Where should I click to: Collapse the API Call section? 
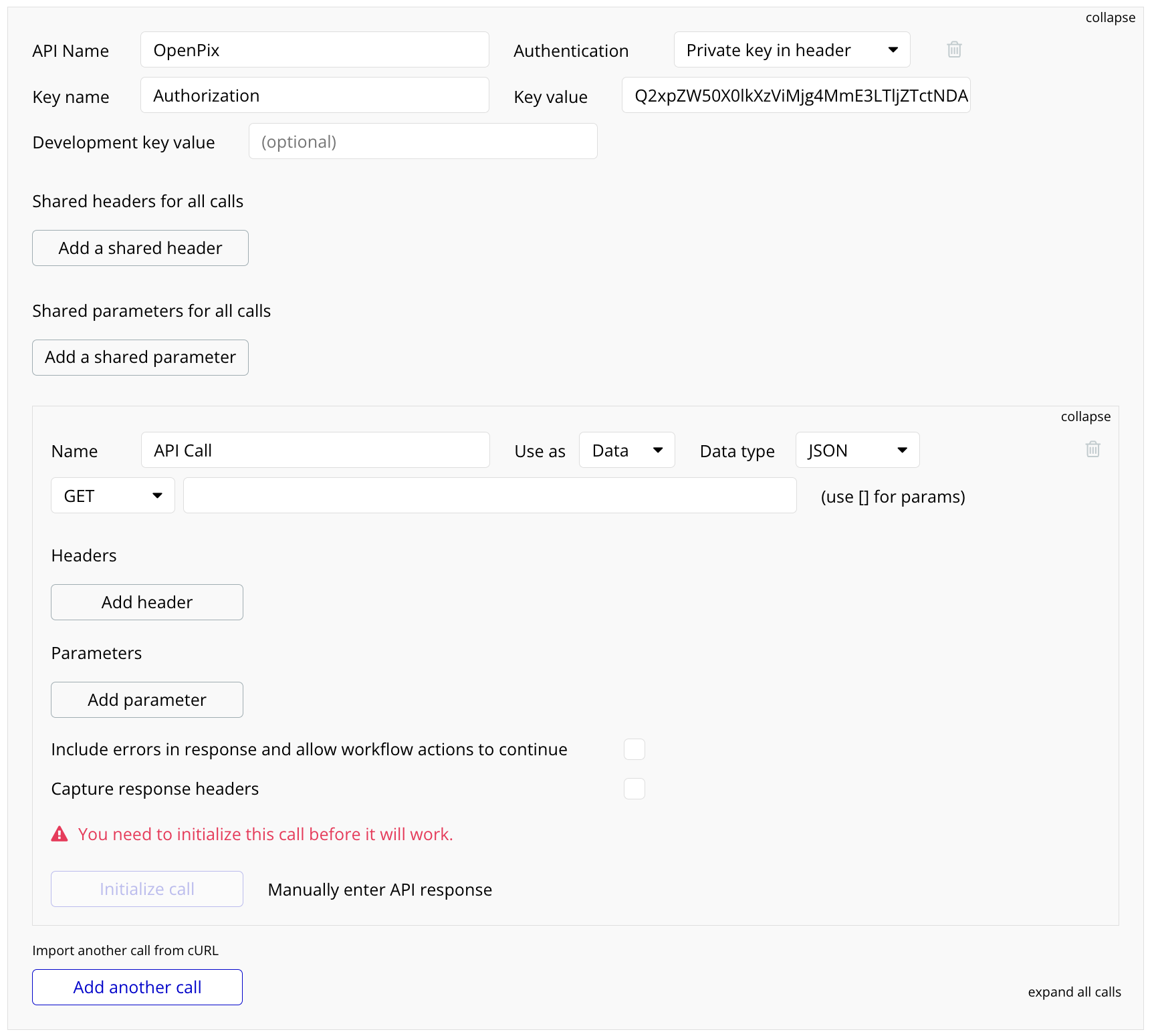pyautogui.click(x=1085, y=416)
